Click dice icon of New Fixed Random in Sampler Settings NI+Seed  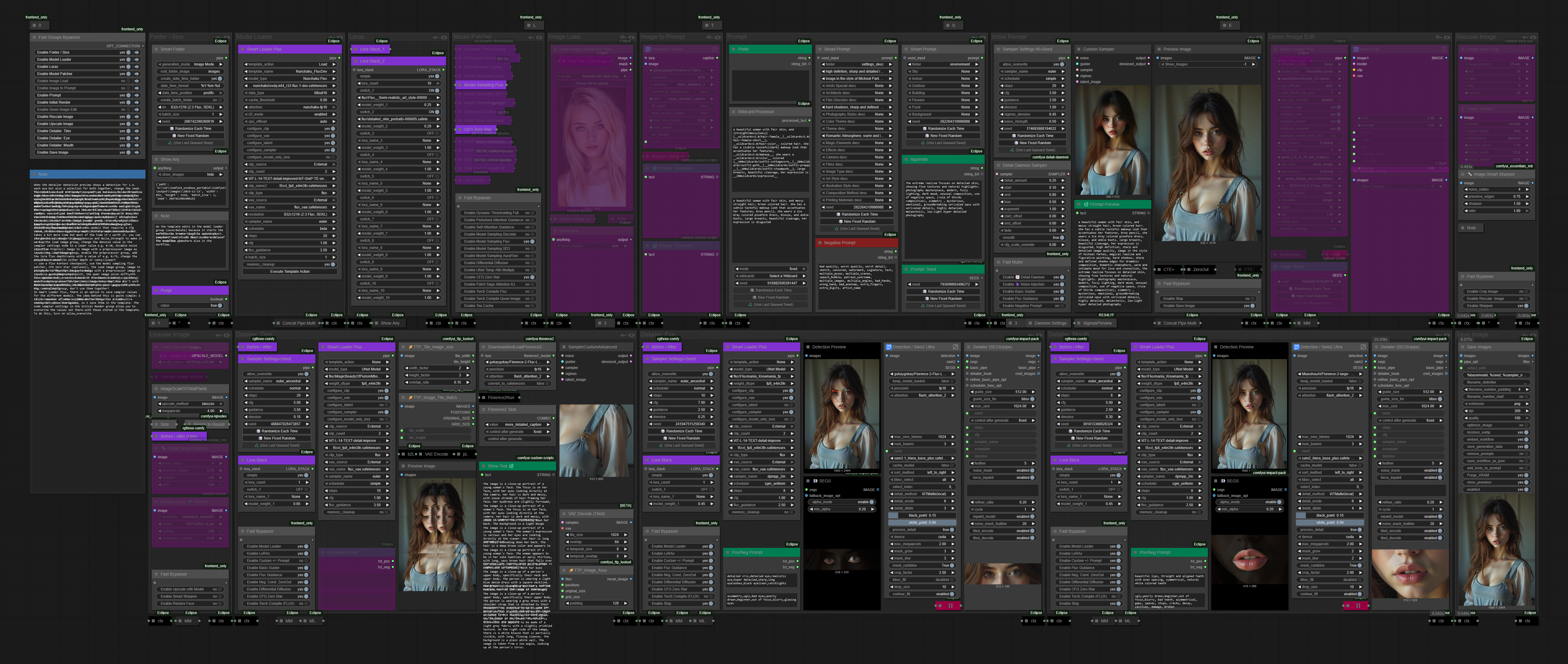(1017, 143)
